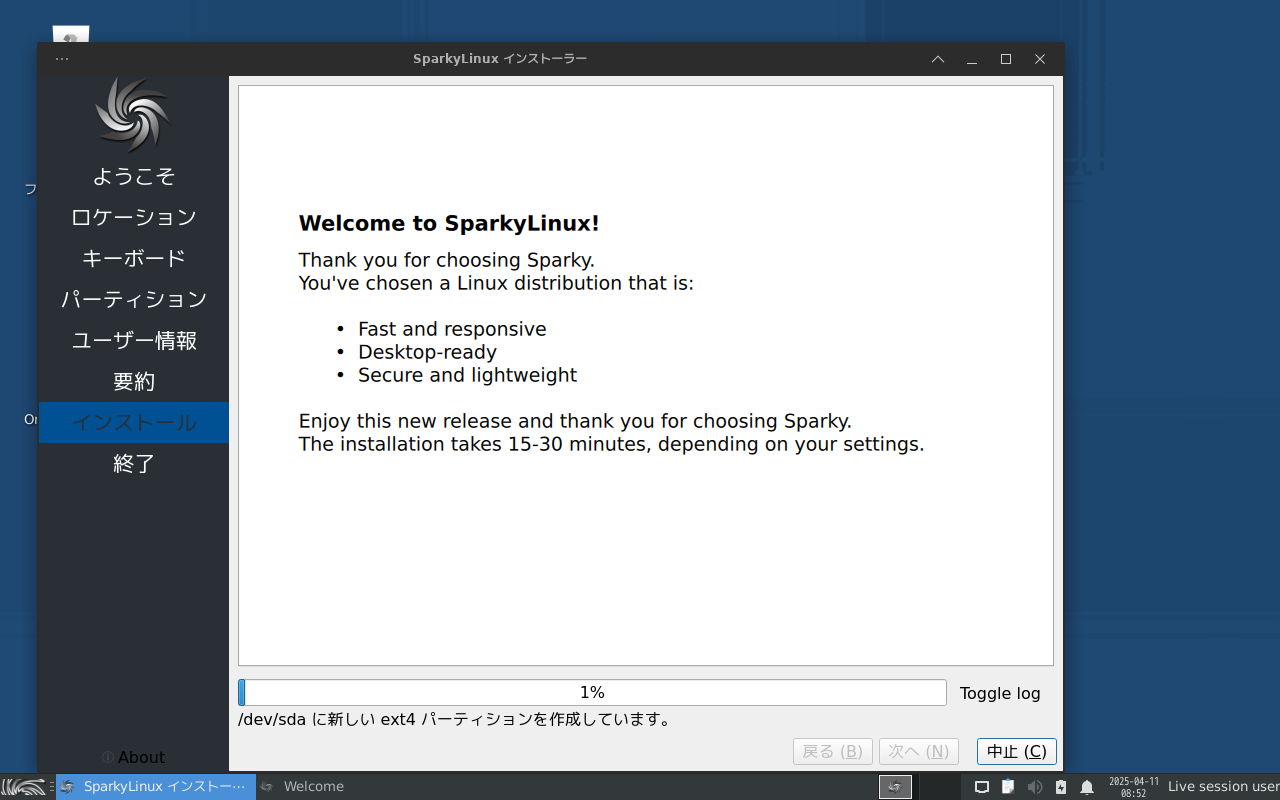This screenshot has width=1280, height=800.
Task: Click the Welcome to SparkyLinux! heading
Action: click(449, 223)
